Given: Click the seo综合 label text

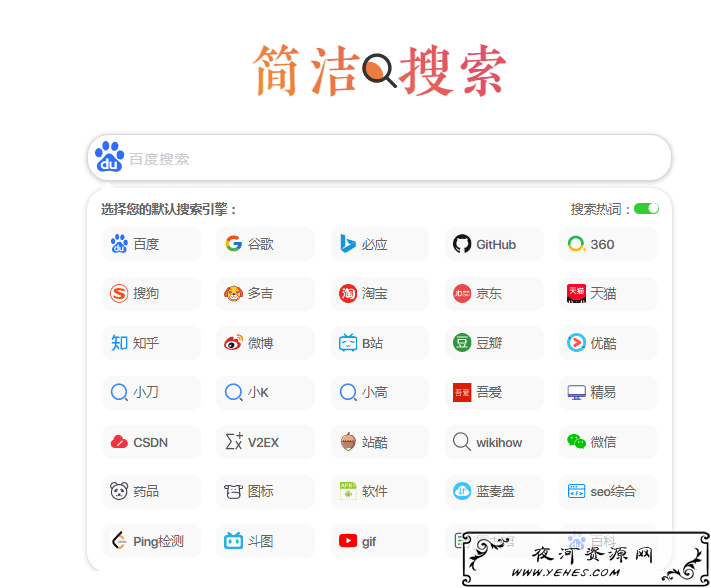Looking at the screenshot, I should coord(613,491).
